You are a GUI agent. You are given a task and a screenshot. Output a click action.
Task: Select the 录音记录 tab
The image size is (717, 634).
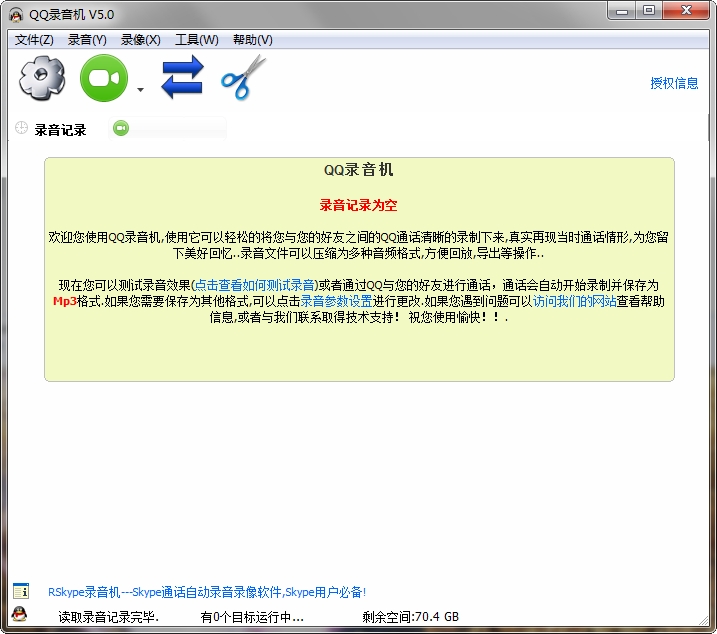60,130
